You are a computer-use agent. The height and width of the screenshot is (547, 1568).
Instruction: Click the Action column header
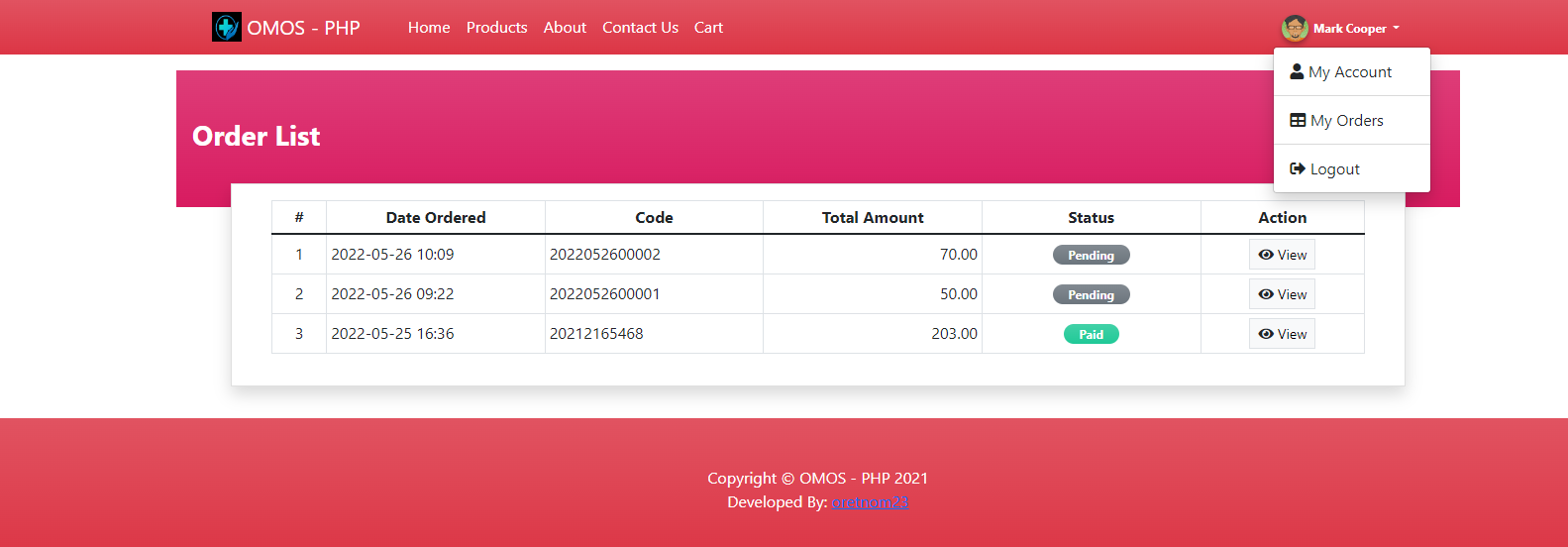1282,218
